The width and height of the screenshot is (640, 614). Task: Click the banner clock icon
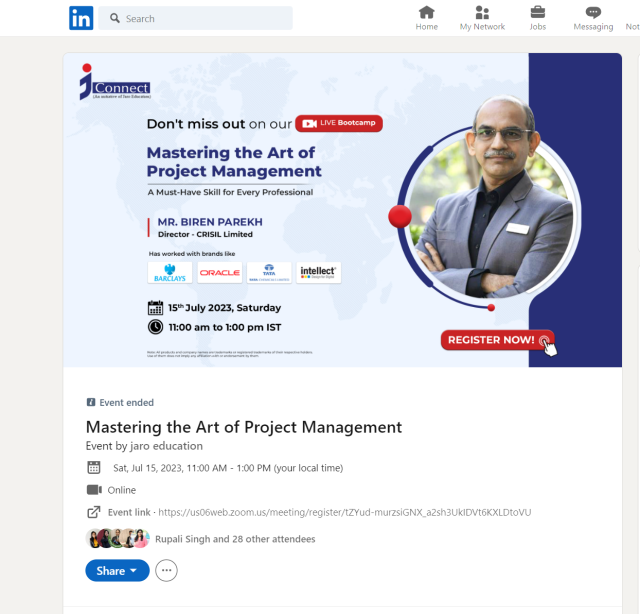[155, 327]
